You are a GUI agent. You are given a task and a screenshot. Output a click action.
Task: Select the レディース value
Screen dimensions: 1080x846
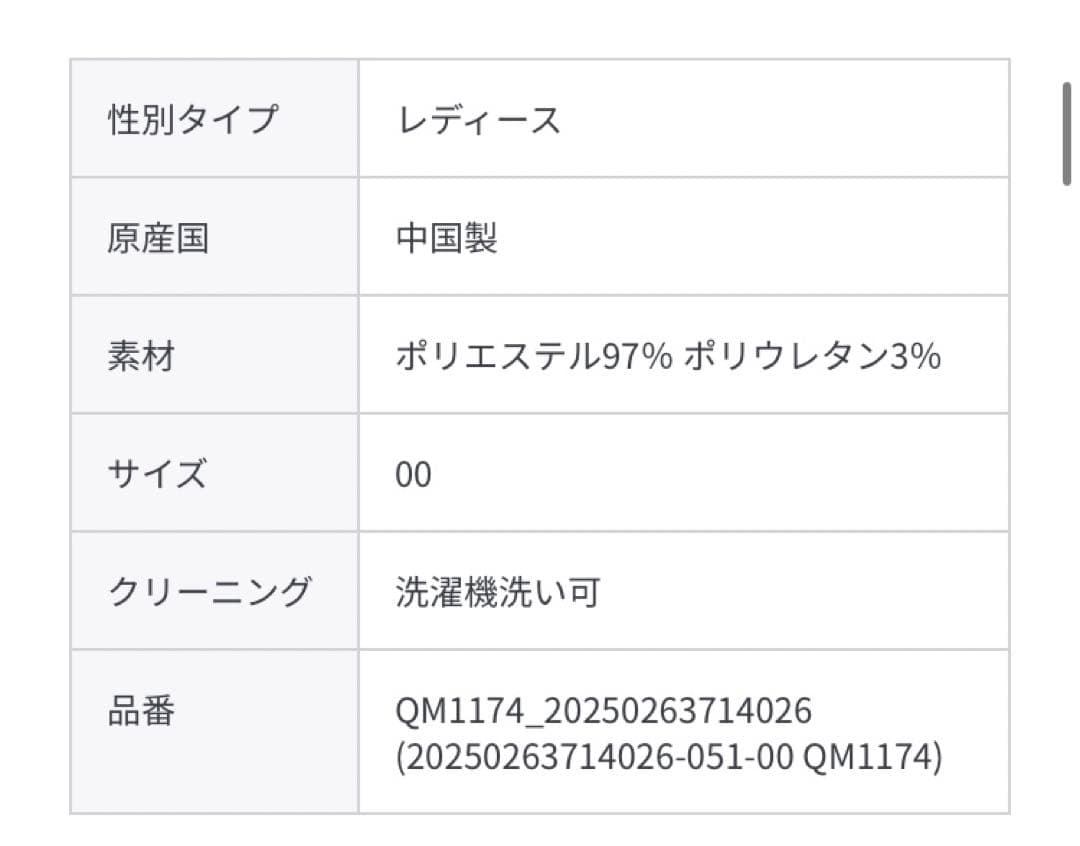478,120
